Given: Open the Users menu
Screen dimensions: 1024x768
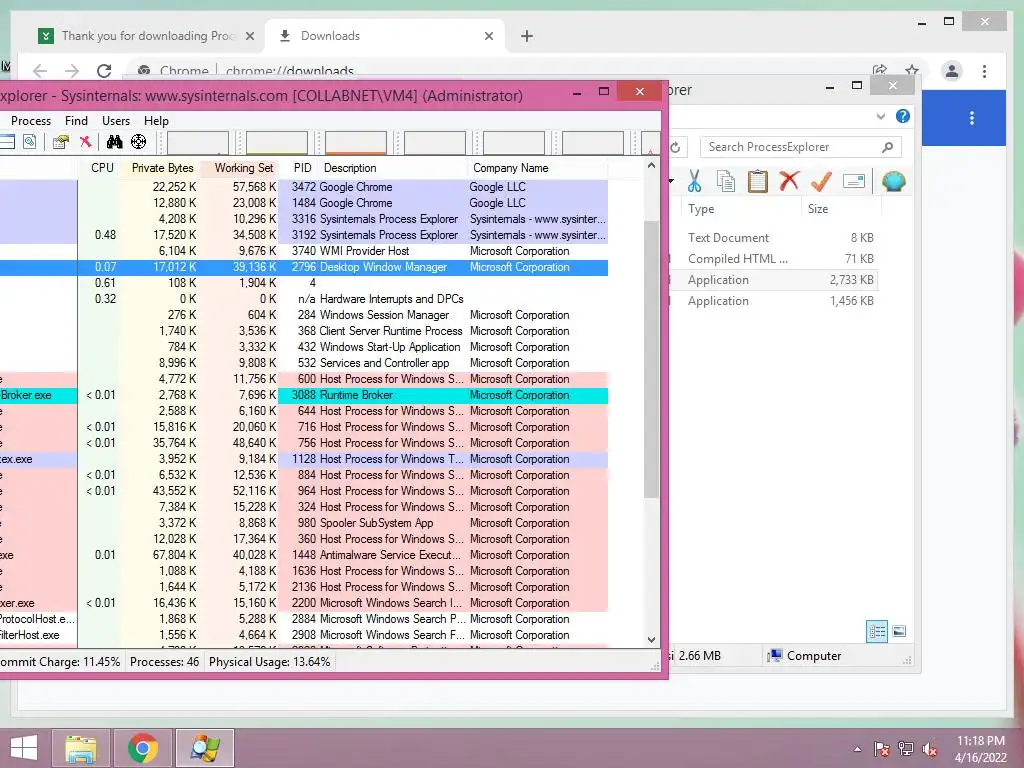Looking at the screenshot, I should pyautogui.click(x=116, y=121).
